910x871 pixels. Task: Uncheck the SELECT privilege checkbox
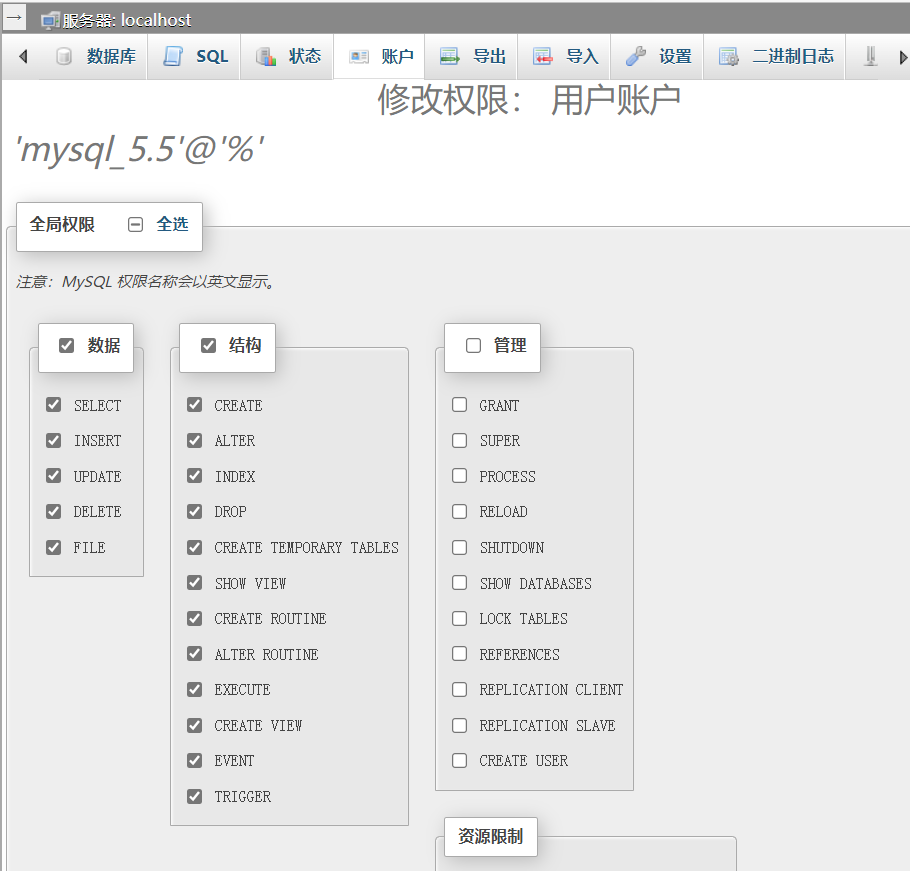tap(54, 405)
